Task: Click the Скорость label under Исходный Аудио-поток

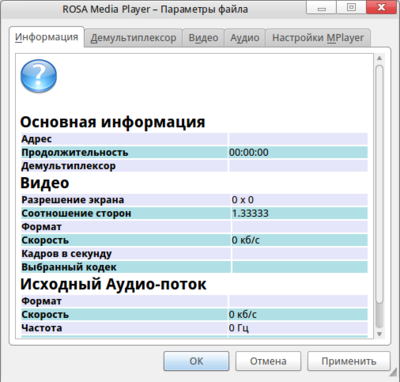Action: point(45,314)
